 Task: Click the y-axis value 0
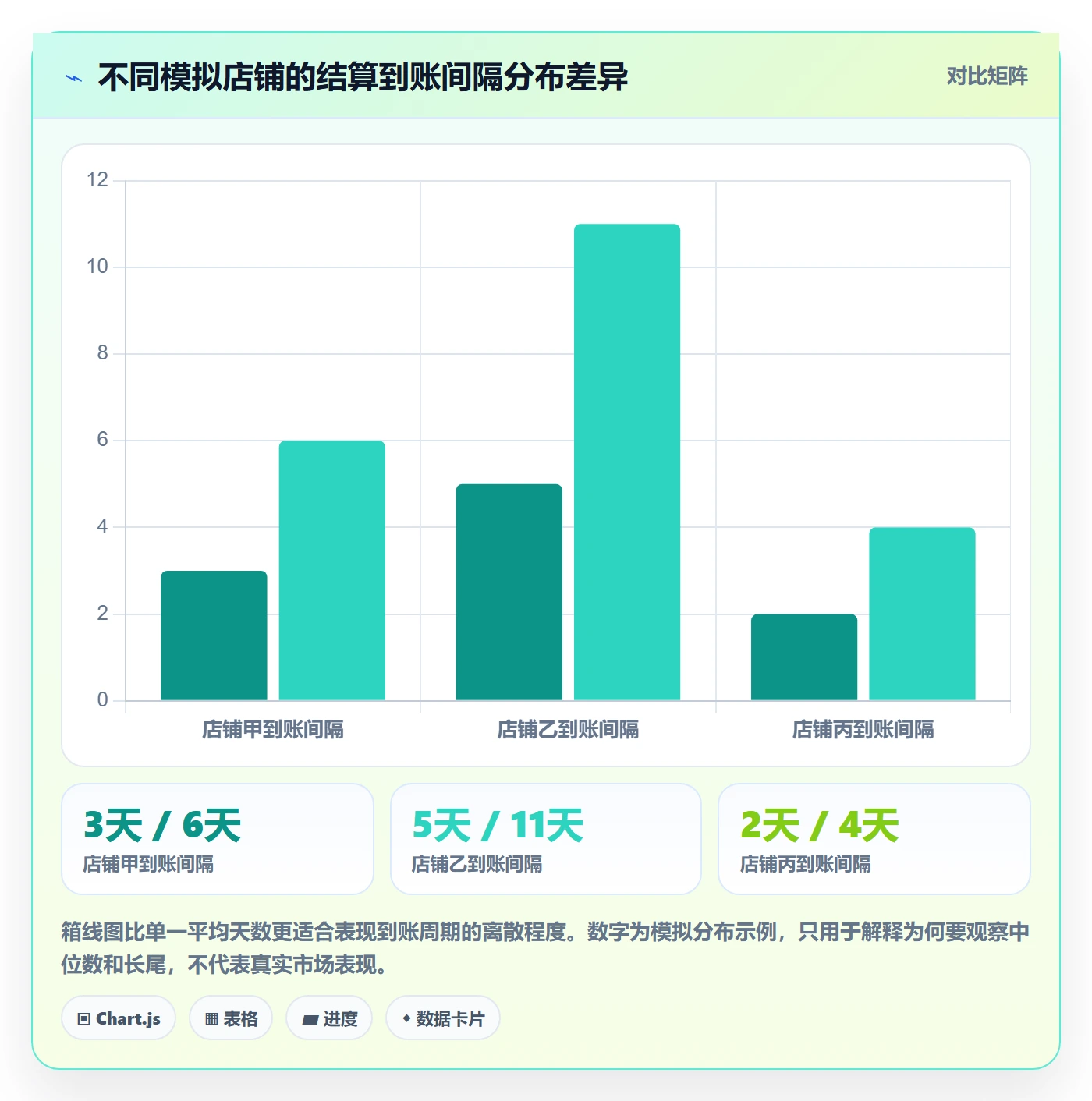pos(102,700)
